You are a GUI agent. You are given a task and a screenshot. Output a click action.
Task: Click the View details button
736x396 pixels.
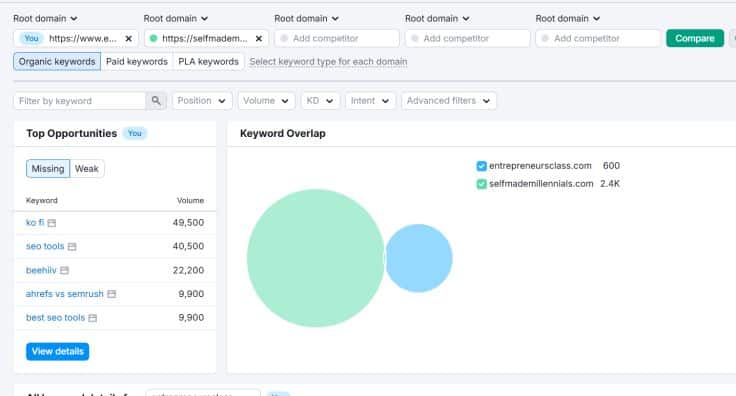coord(57,351)
